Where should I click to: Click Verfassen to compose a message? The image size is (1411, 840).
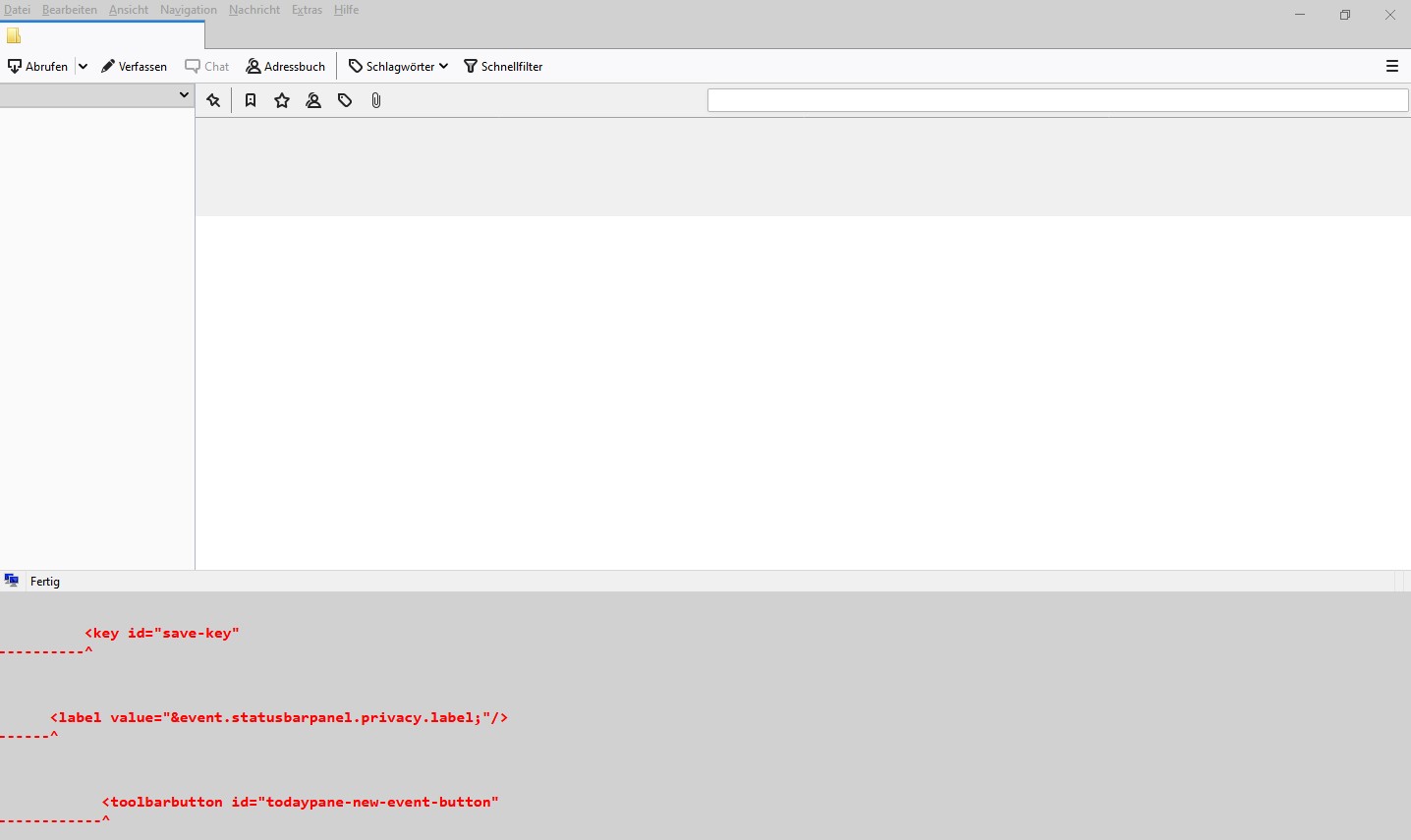coord(135,66)
